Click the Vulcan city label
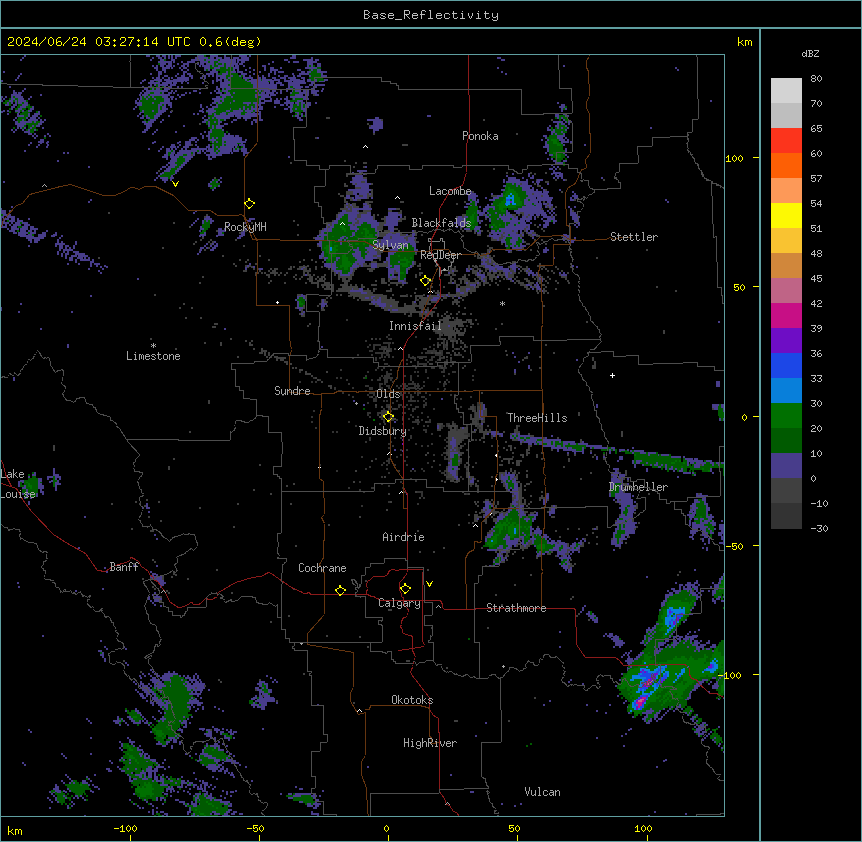 coord(543,792)
